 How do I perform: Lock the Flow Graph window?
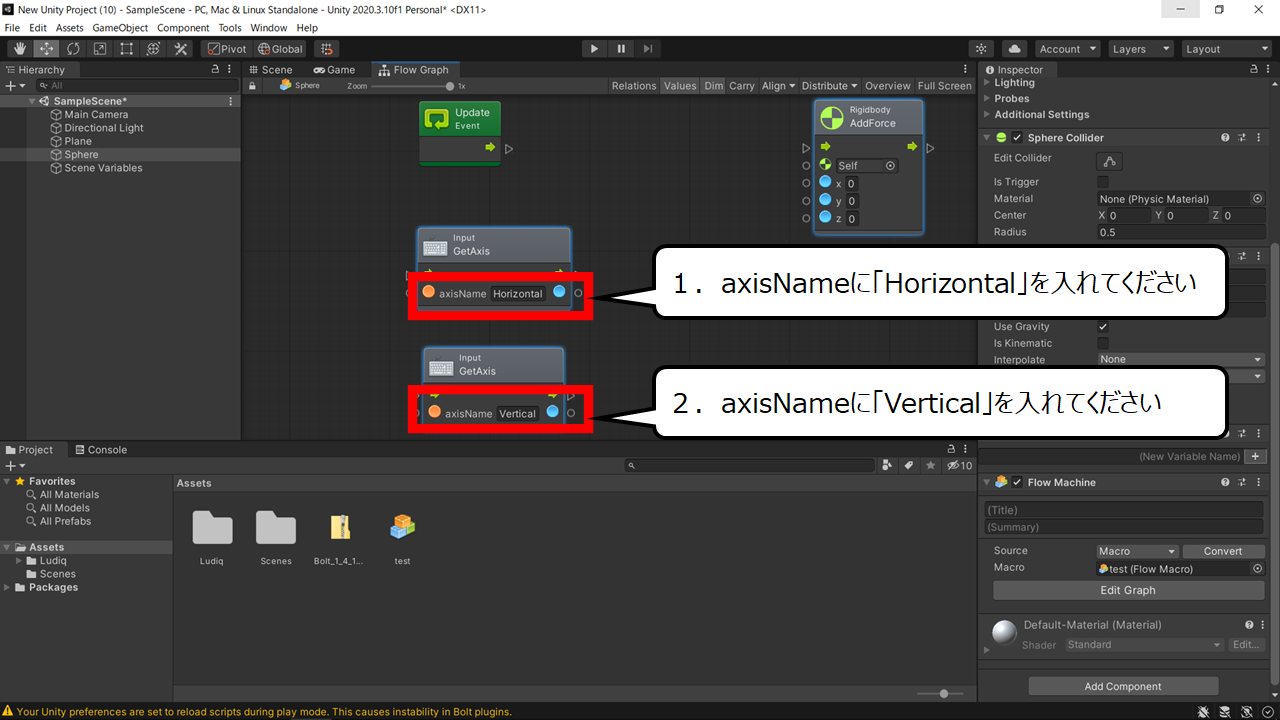(x=253, y=86)
